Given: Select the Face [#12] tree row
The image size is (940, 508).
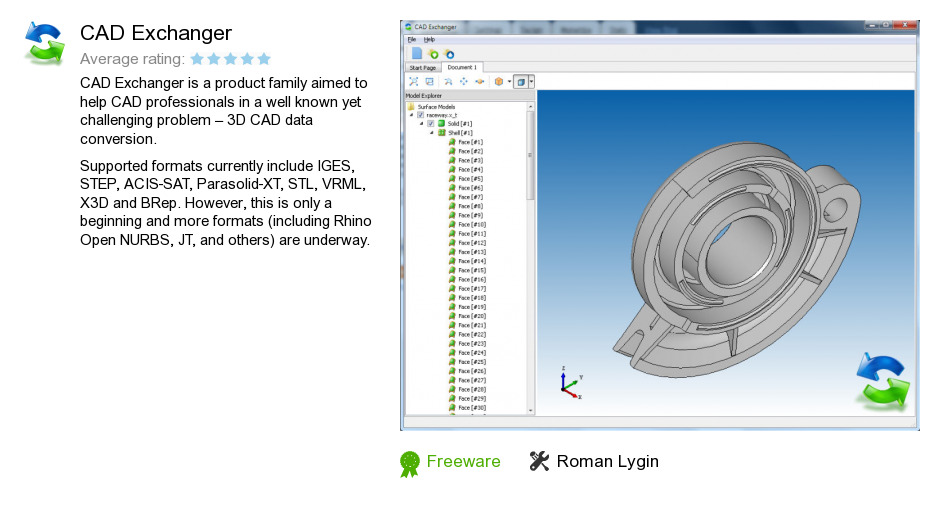Looking at the screenshot, I should (x=467, y=242).
